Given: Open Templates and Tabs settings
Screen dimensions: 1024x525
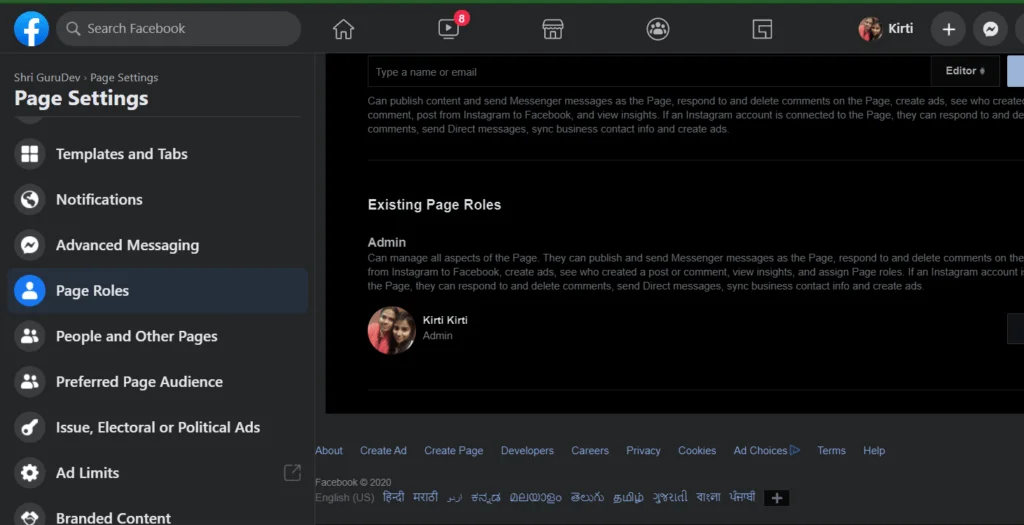Looking at the screenshot, I should 121,154.
